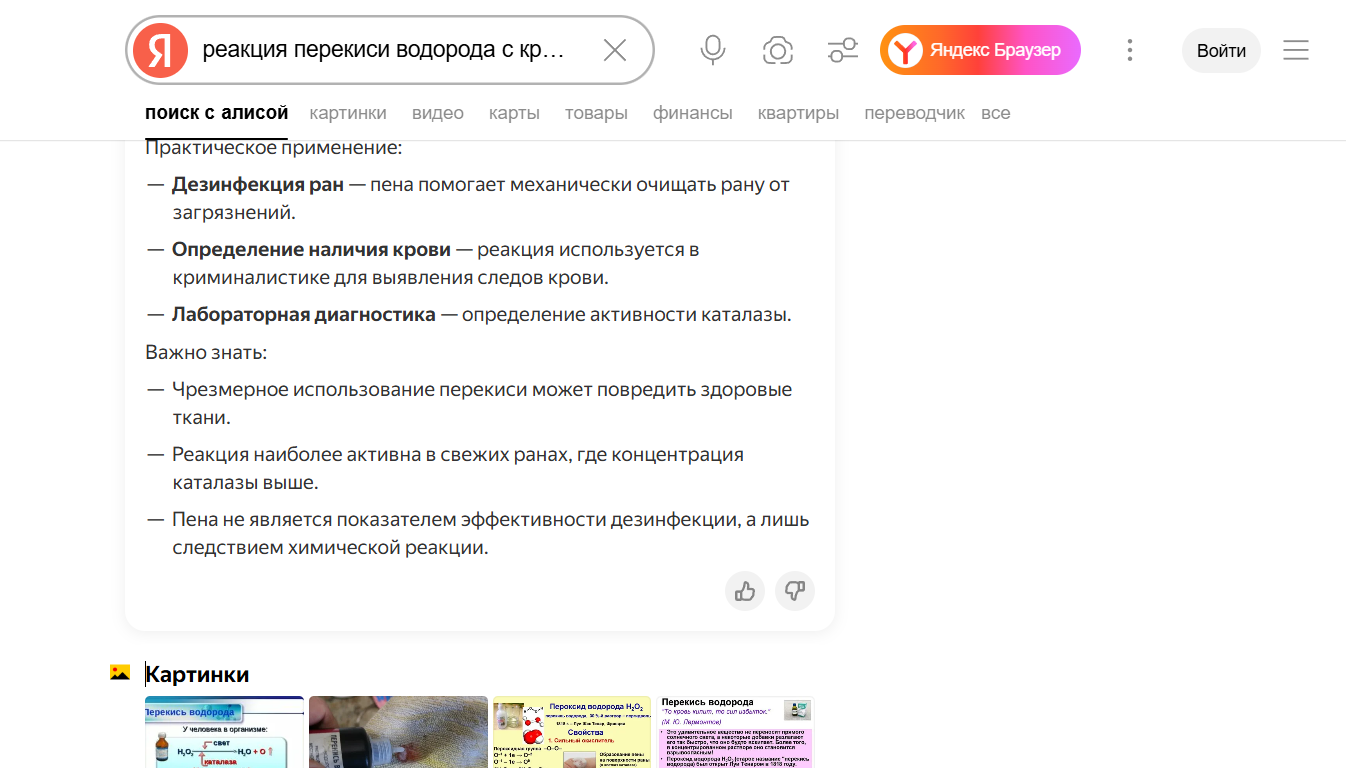This screenshot has width=1366, height=768.
Task: Switch to the видео tab
Action: (438, 113)
